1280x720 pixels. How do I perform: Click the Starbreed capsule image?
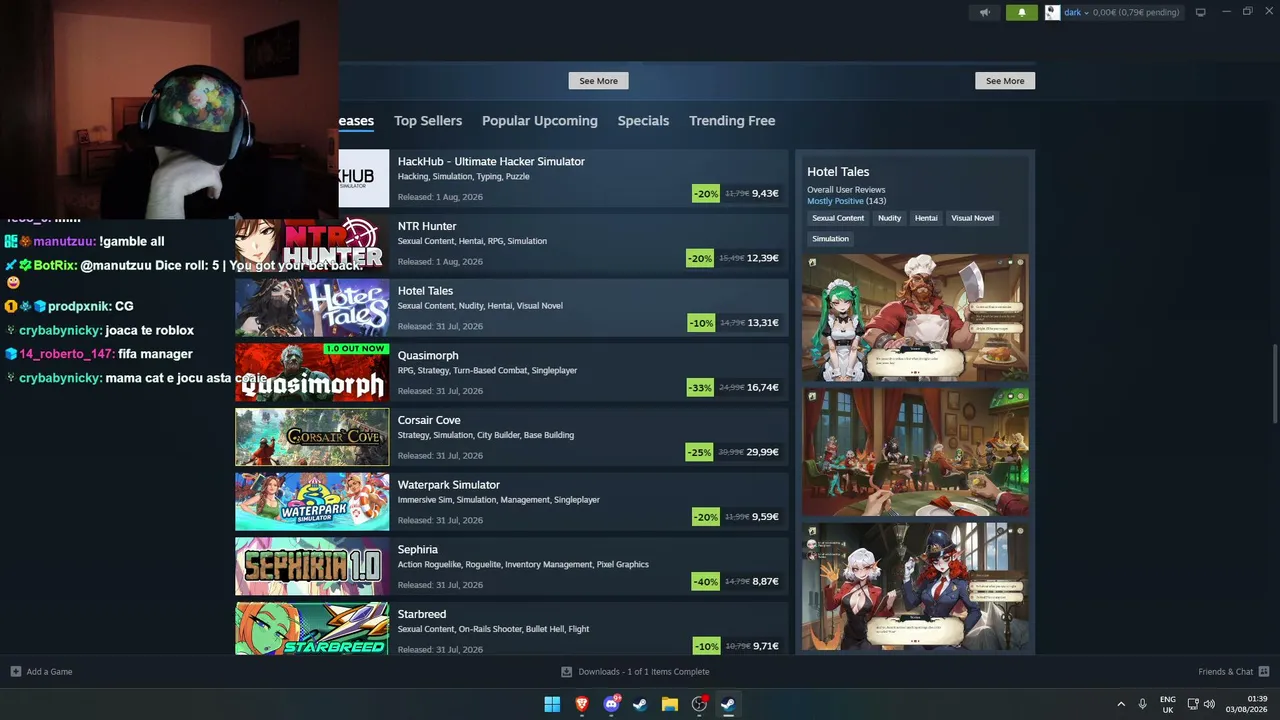312,629
